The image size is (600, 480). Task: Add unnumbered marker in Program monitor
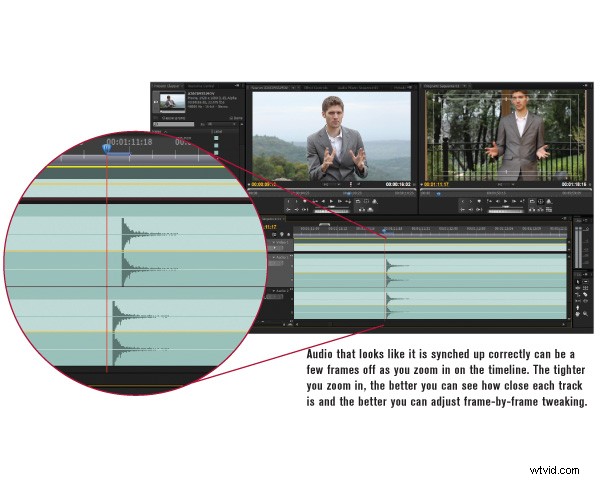click(479, 201)
